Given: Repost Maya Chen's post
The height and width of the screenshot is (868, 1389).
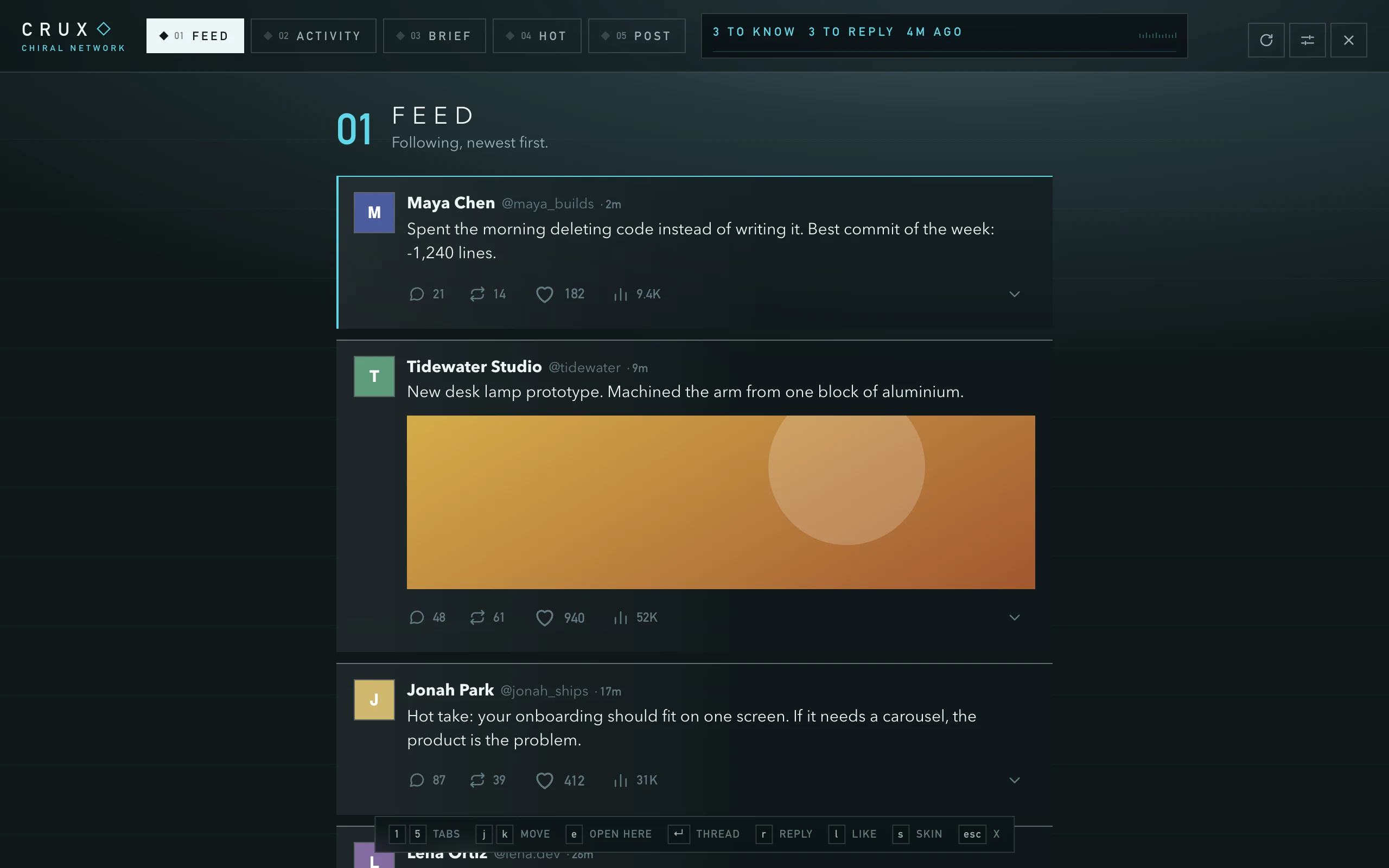Looking at the screenshot, I should coord(488,295).
